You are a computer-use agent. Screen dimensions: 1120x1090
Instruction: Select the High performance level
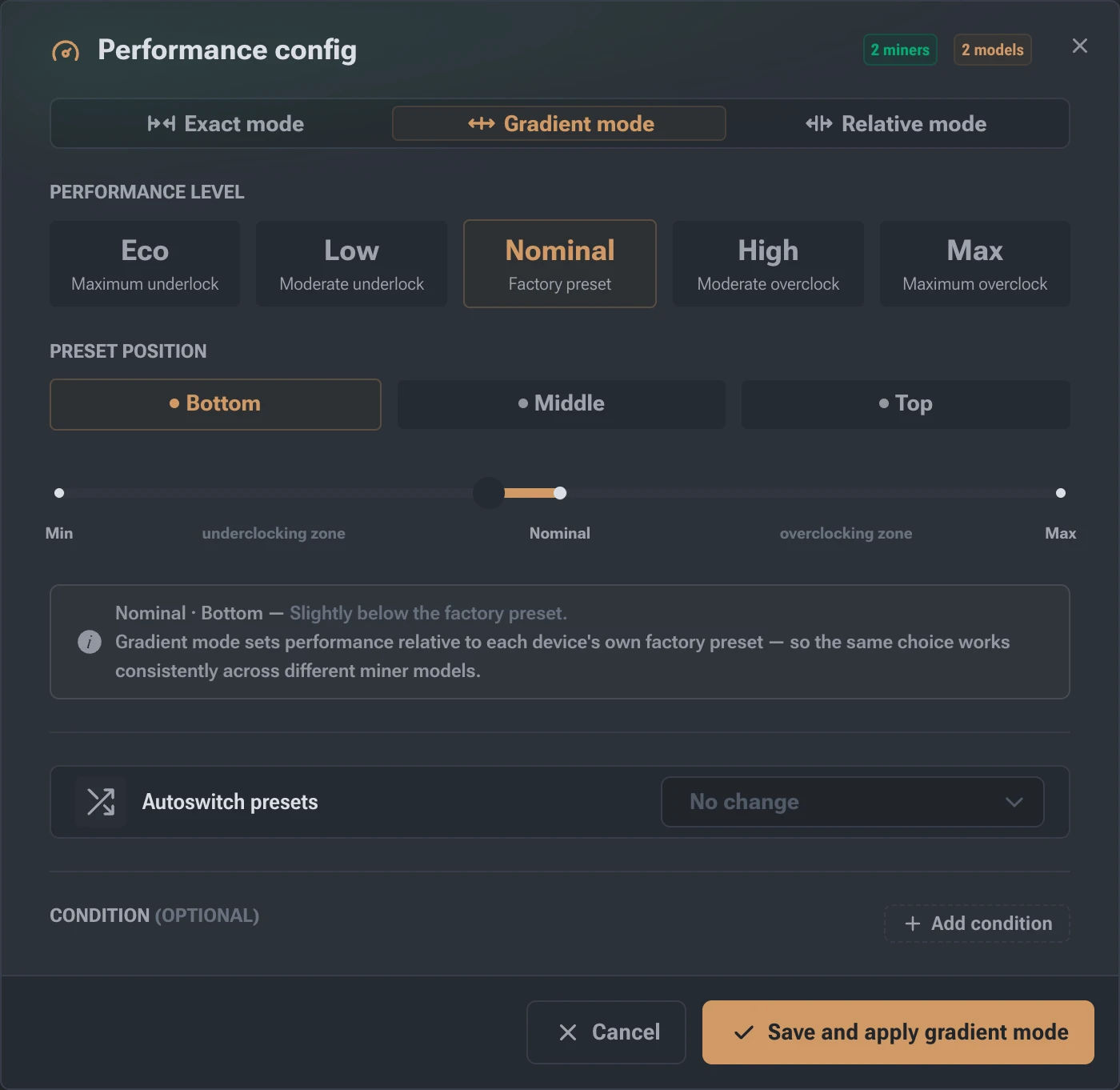point(768,264)
